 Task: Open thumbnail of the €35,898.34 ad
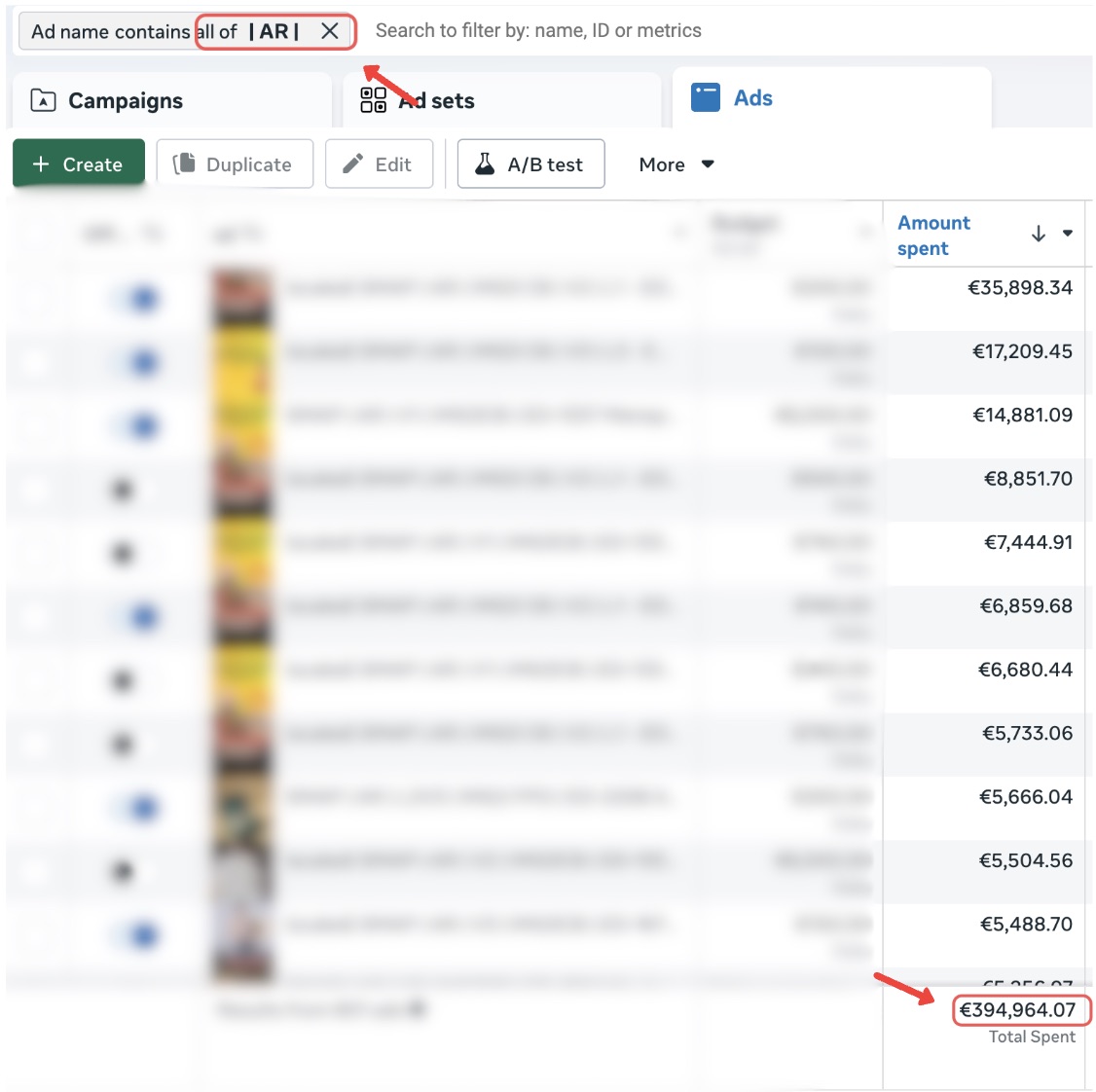(241, 298)
